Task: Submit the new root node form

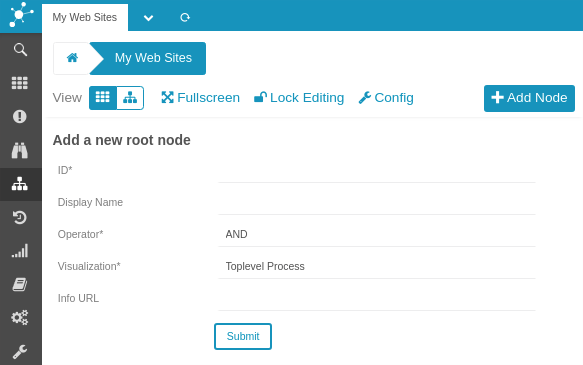Action: coord(243,336)
